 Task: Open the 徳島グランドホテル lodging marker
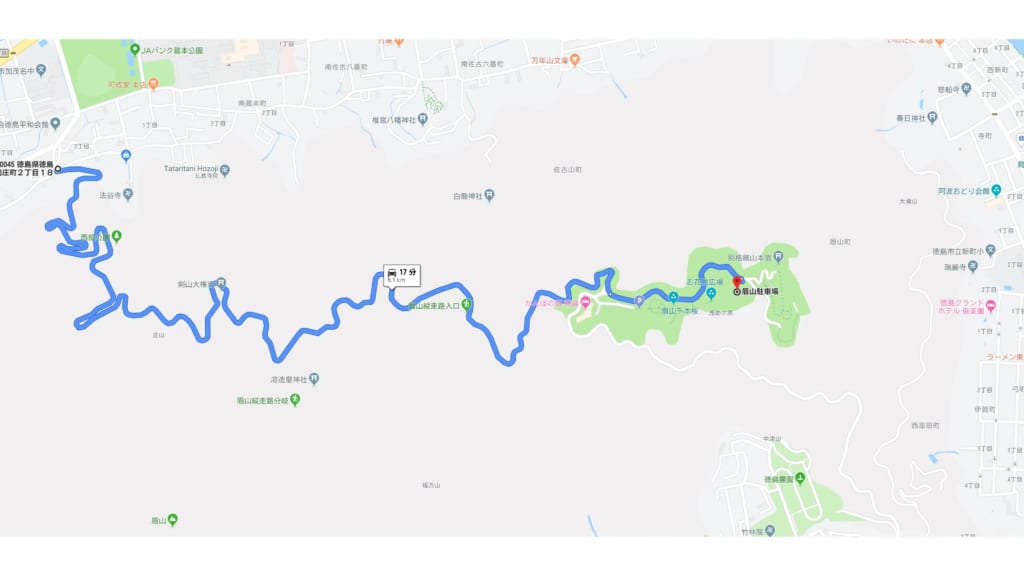991,306
